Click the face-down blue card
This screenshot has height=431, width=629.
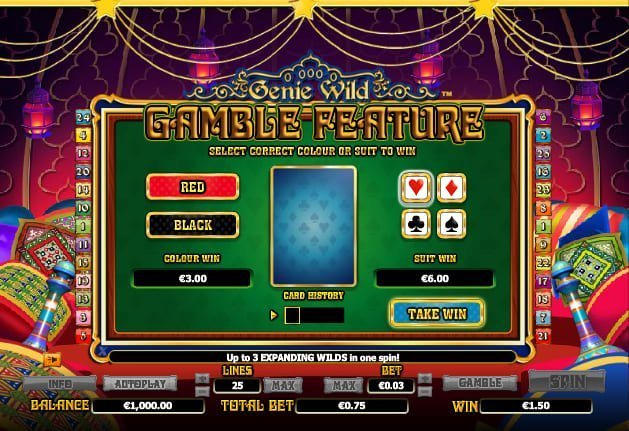click(x=314, y=226)
